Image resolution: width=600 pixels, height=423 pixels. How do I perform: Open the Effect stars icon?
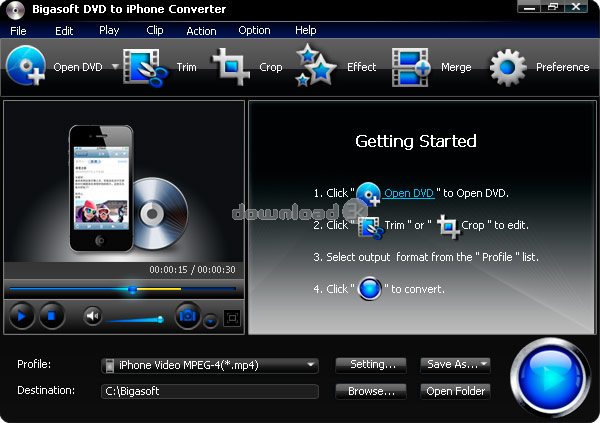coord(315,65)
